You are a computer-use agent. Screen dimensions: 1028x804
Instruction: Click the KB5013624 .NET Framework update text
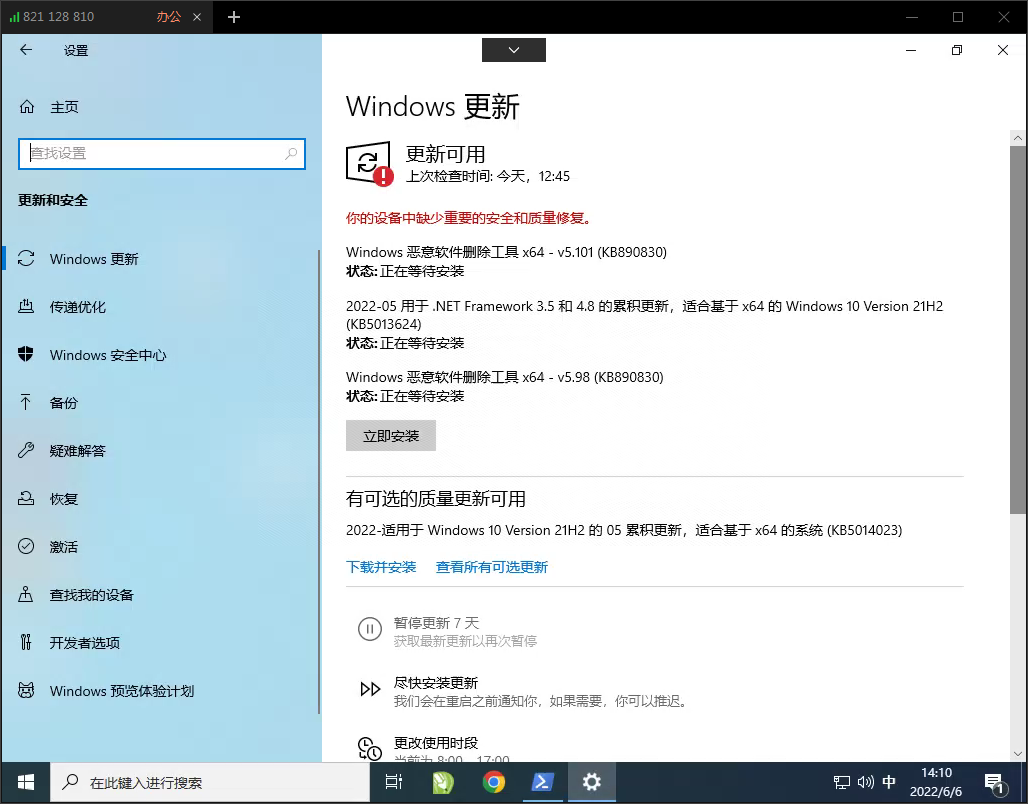point(644,315)
